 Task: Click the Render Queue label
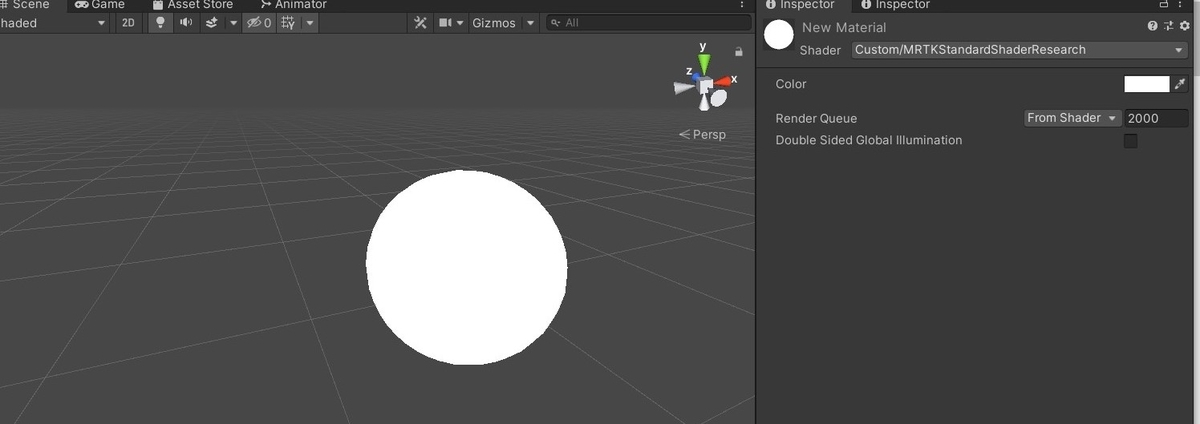pyautogui.click(x=816, y=118)
